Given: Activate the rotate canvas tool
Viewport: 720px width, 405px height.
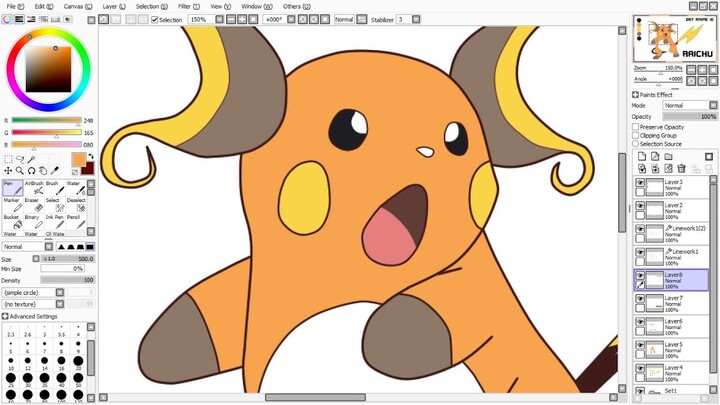Looking at the screenshot, I should 31,171.
